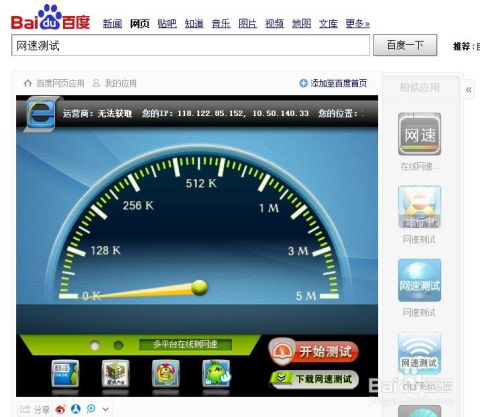Open the WiFi signal 网速测试 app icon
This screenshot has width=480, height=417.
tap(419, 354)
